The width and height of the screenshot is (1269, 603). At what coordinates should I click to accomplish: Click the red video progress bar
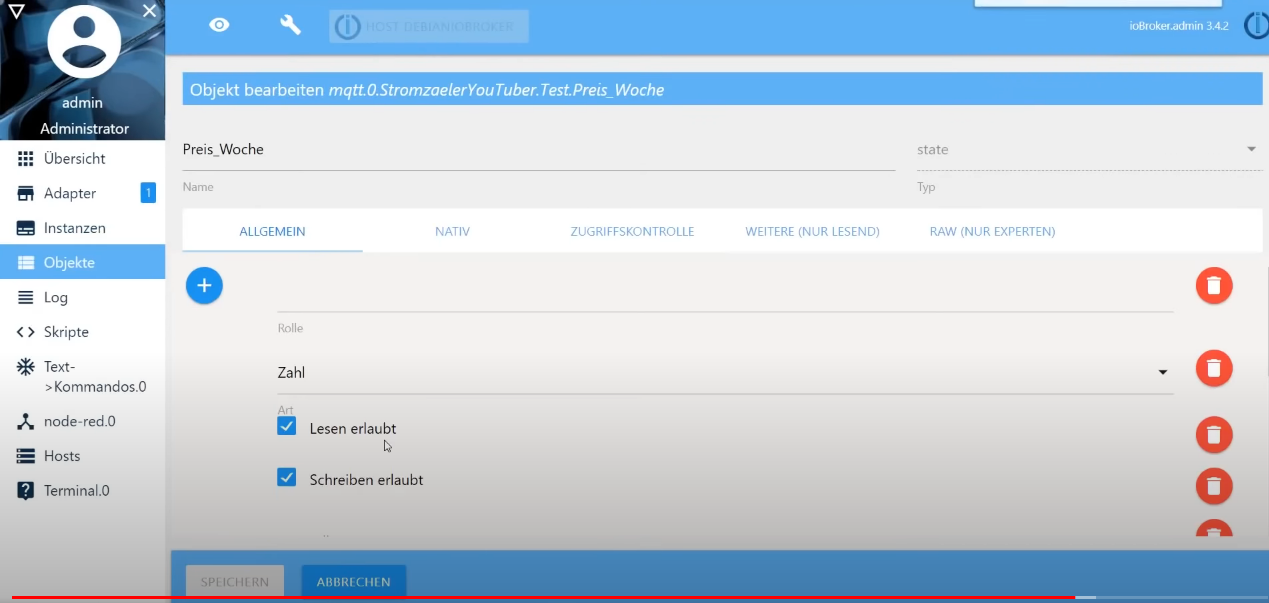pyautogui.click(x=545, y=598)
